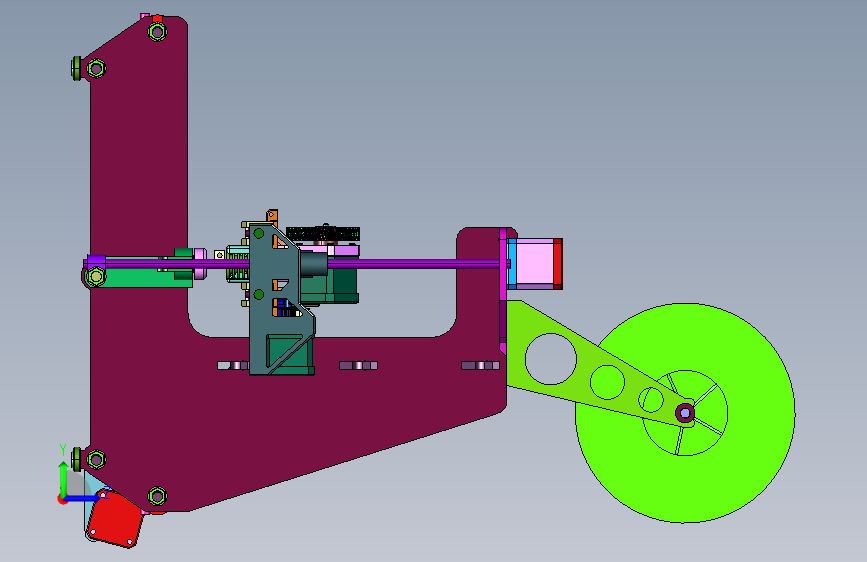Click the 'Y' axis label
This screenshot has width=867, height=562.
click(63, 450)
